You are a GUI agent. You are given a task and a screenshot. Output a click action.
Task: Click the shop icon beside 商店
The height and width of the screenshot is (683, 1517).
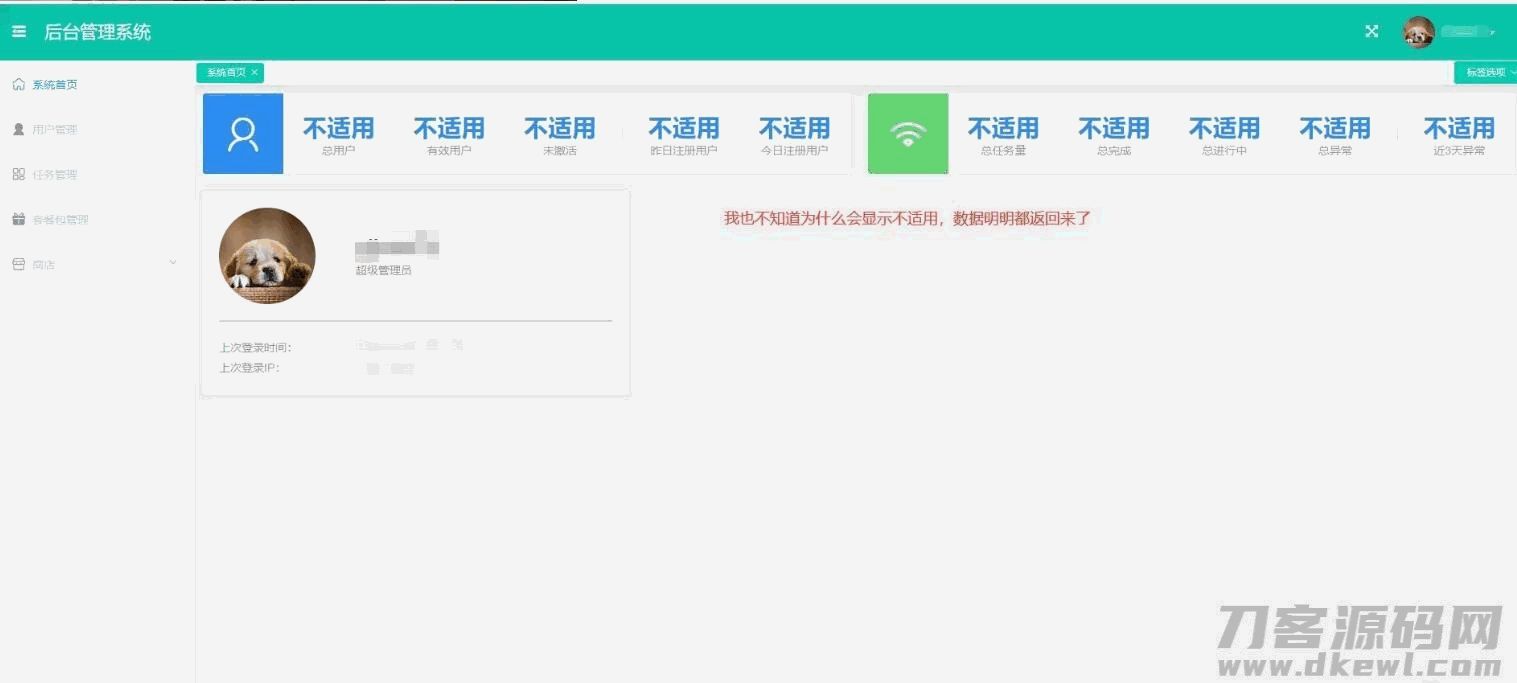[18, 265]
